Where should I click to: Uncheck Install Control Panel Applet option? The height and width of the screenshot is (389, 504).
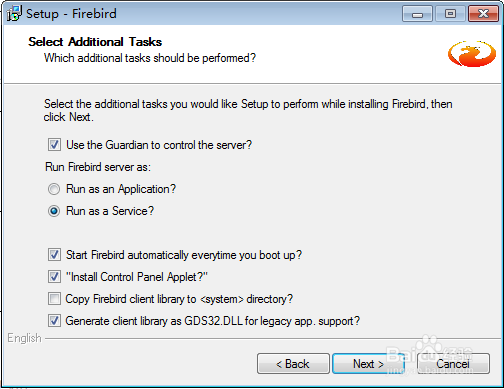(x=54, y=277)
